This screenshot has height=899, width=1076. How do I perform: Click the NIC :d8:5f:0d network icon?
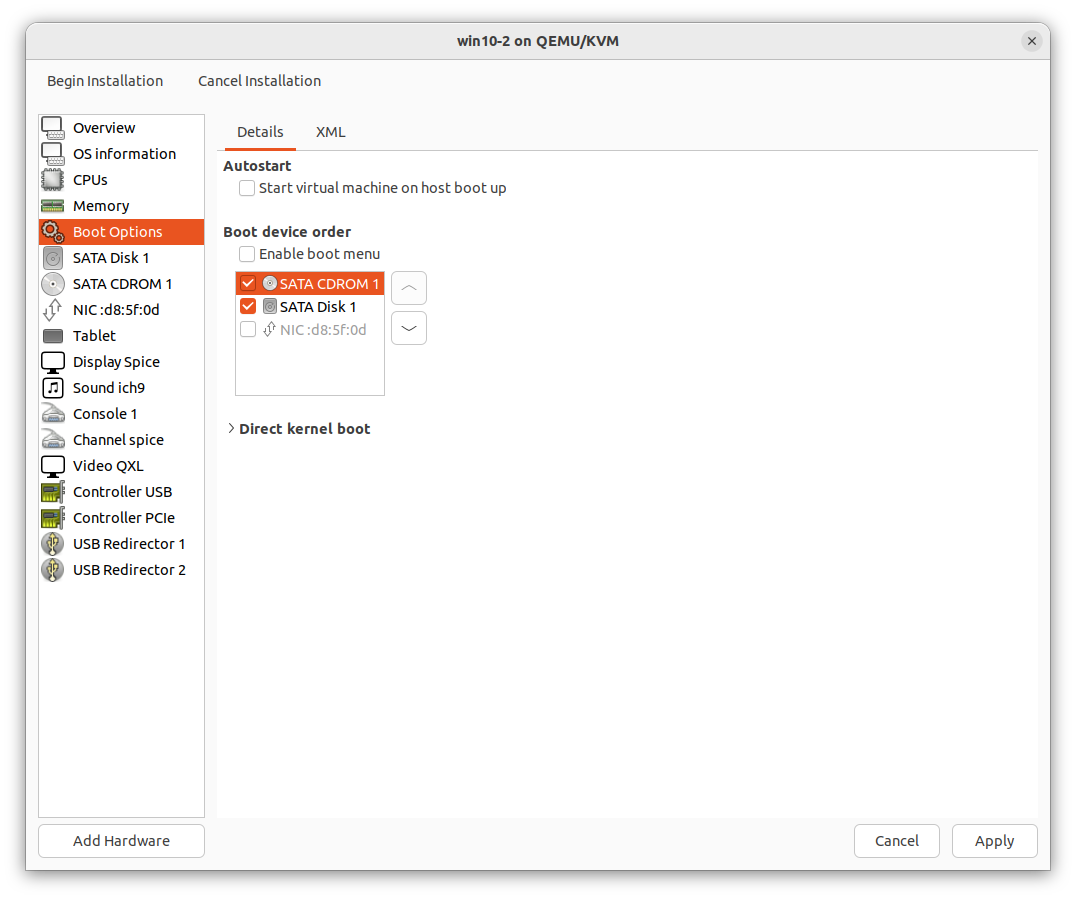52,309
